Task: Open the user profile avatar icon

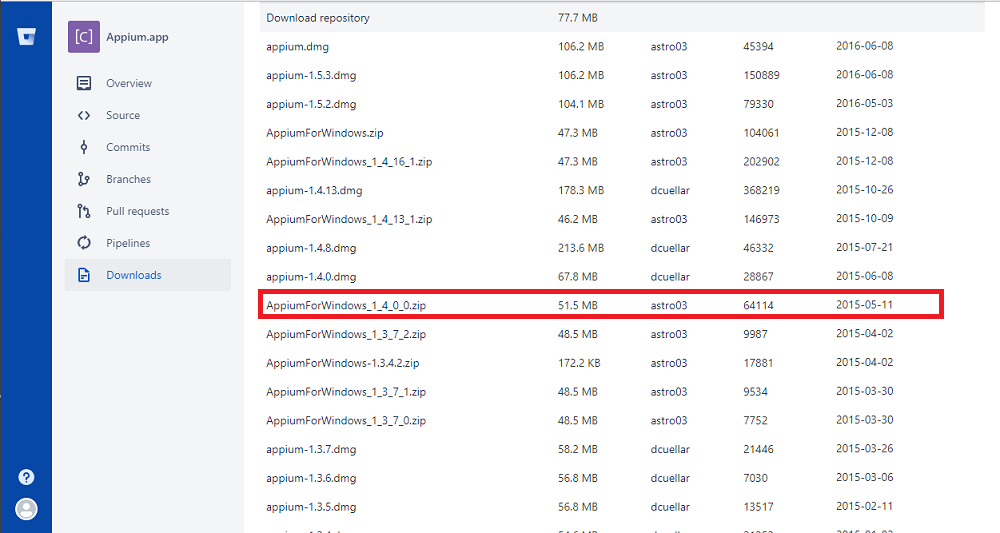Action: coord(26,509)
